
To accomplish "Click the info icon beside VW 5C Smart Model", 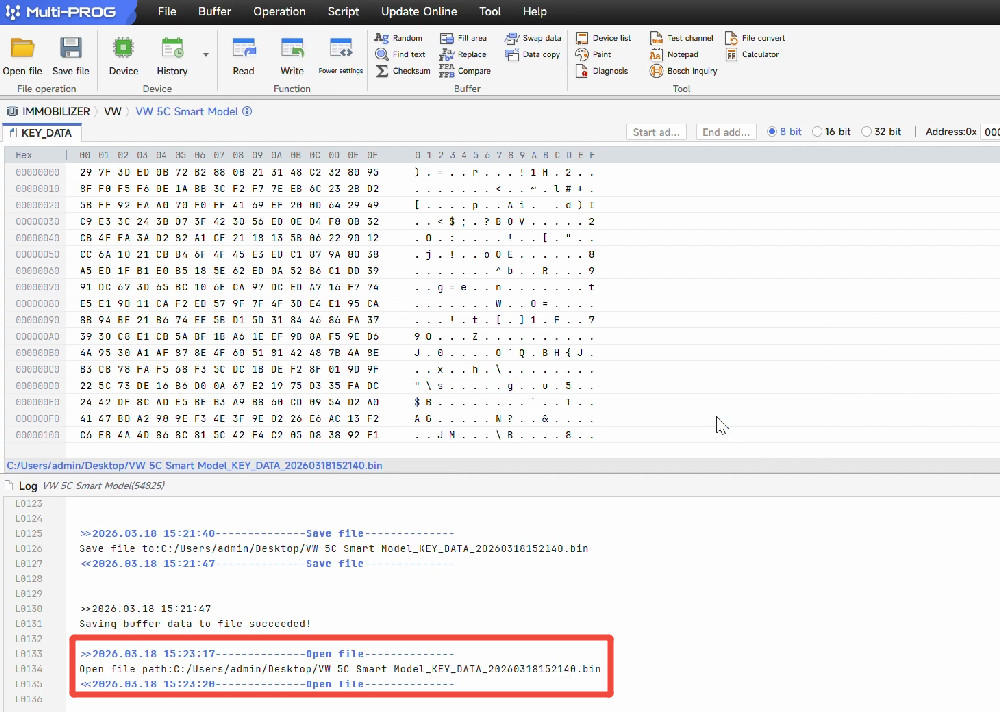I will [247, 111].
